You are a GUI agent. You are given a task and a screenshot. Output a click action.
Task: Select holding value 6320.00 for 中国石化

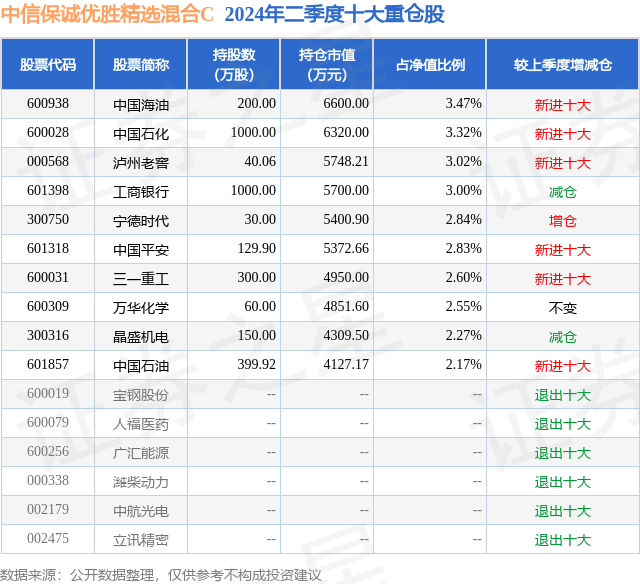[346, 133]
